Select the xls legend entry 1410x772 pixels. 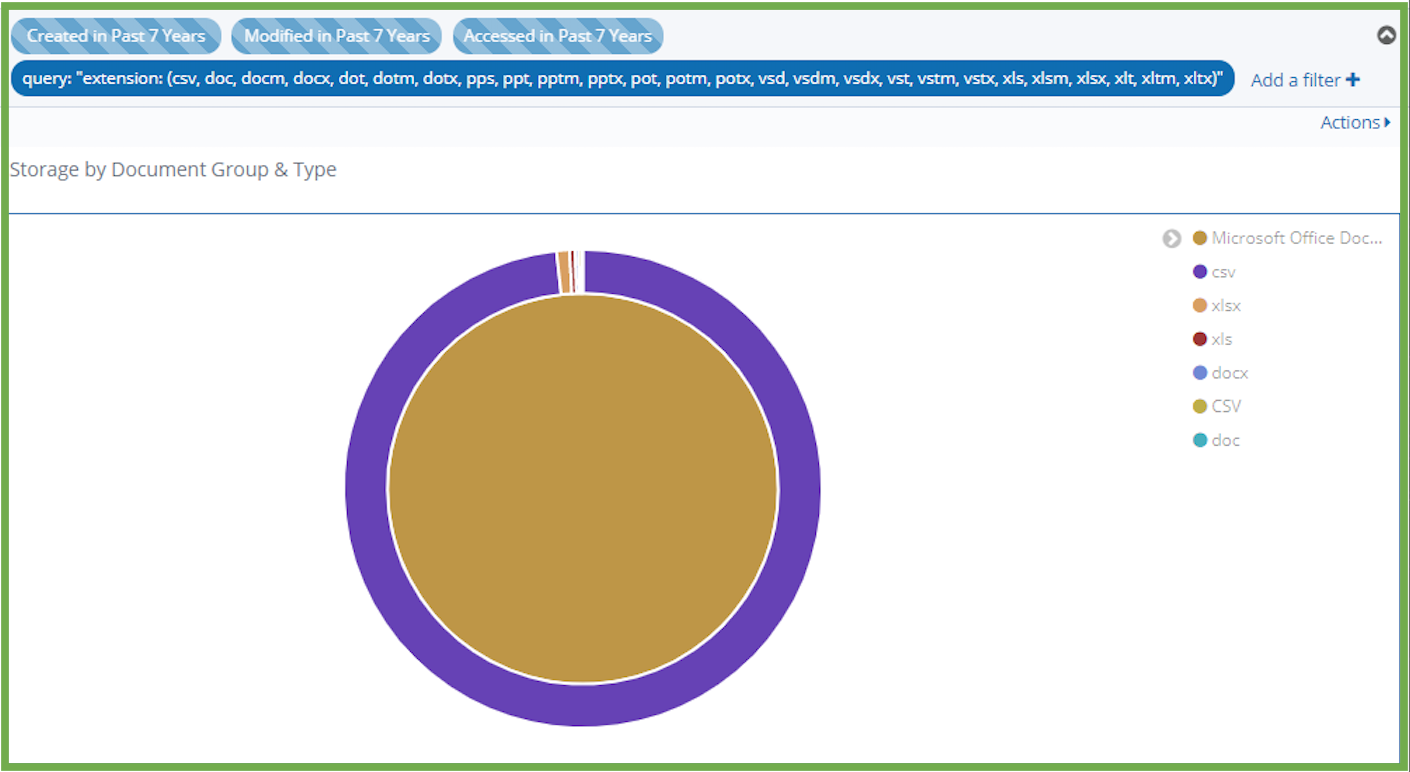tap(1221, 339)
